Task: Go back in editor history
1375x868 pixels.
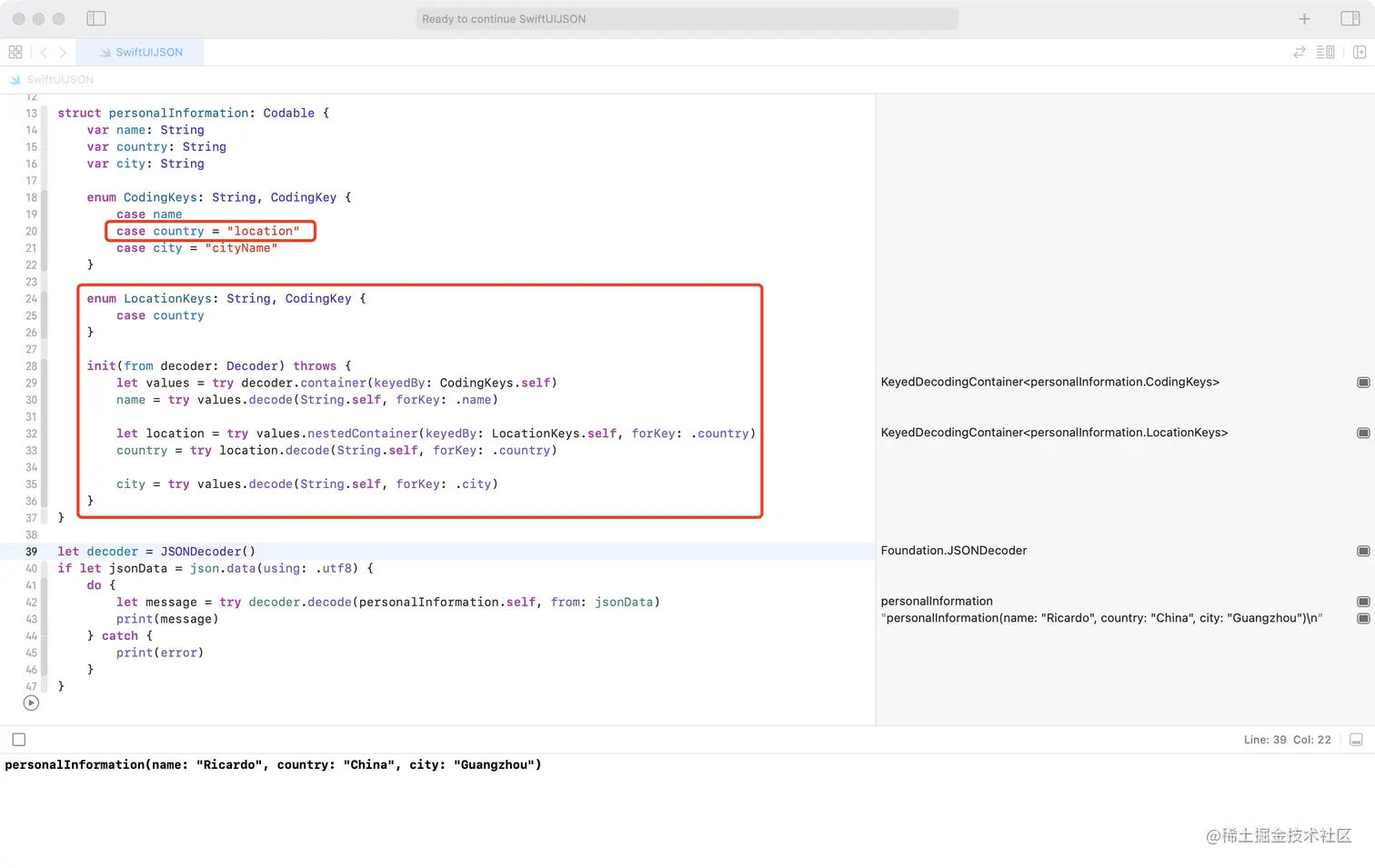Action: (44, 52)
